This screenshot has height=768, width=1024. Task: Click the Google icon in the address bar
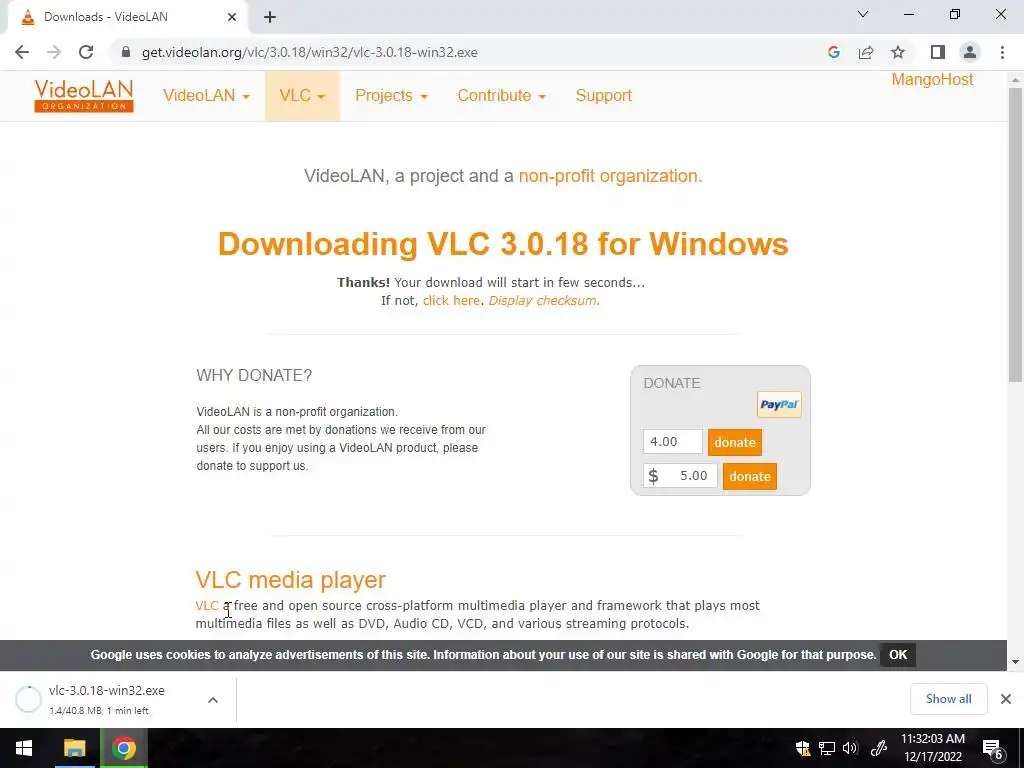click(833, 52)
